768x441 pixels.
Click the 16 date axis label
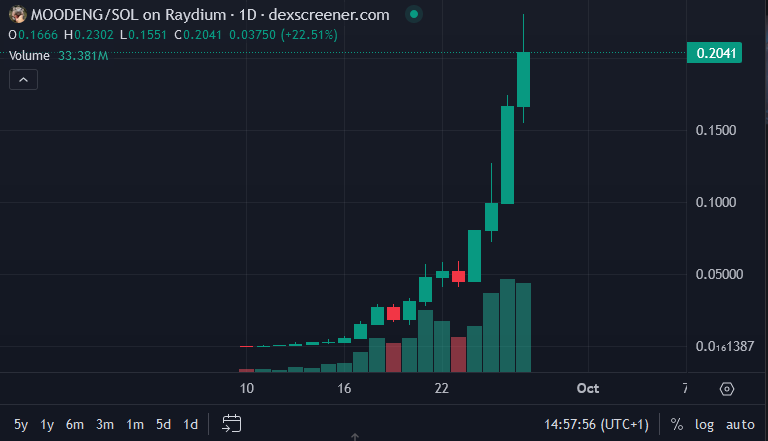point(344,389)
